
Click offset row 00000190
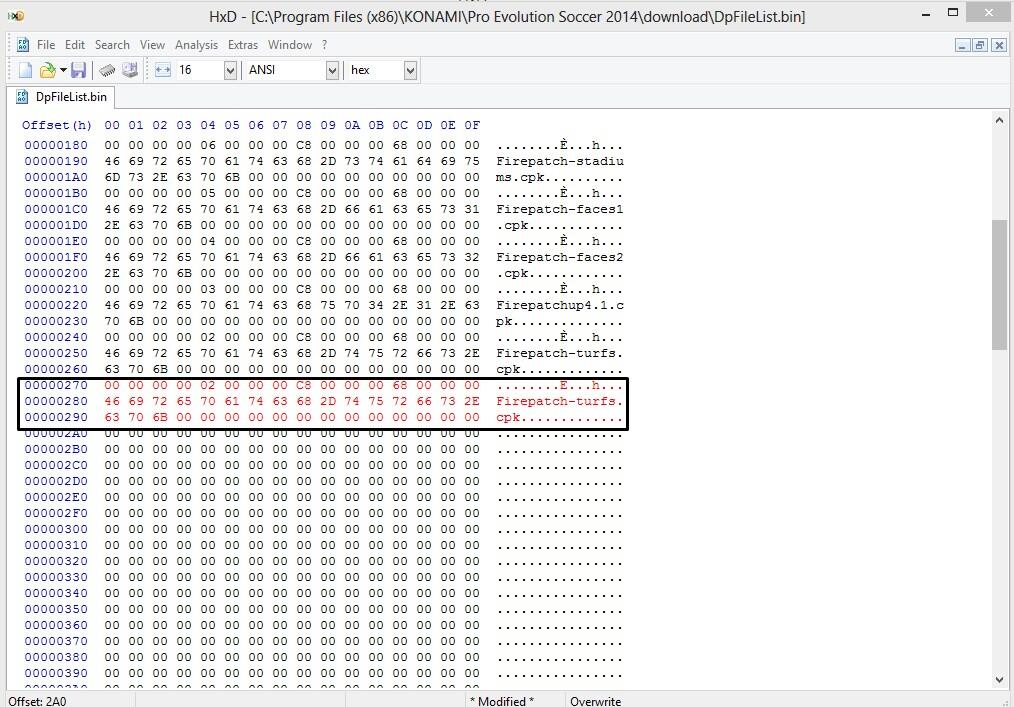coord(56,161)
